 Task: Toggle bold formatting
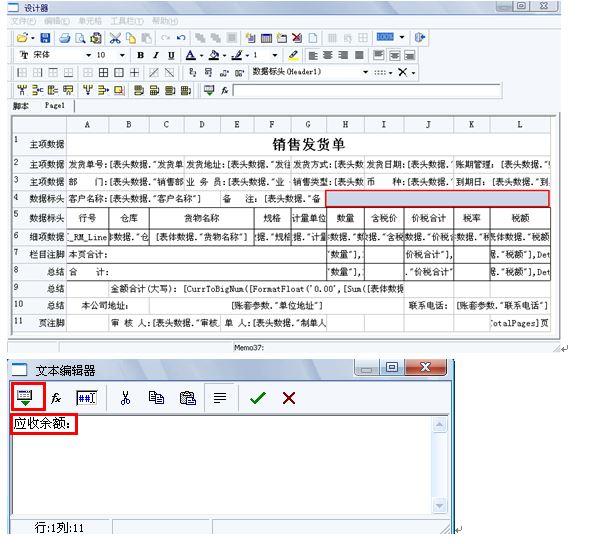[x=141, y=55]
